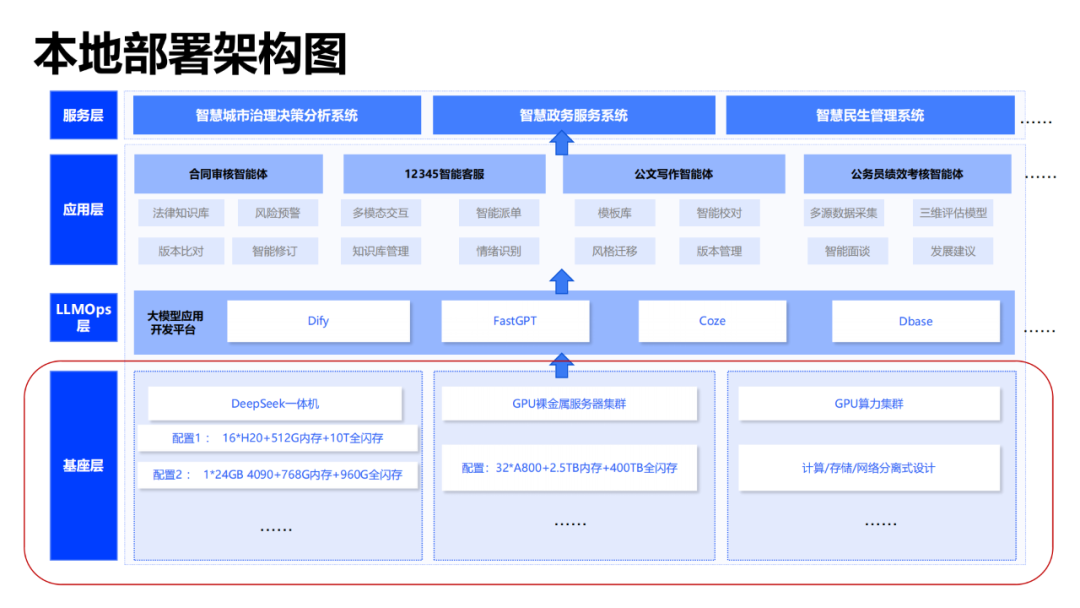Select the 发展建议 chip
The width and height of the screenshot is (1080, 608).
pos(953,251)
